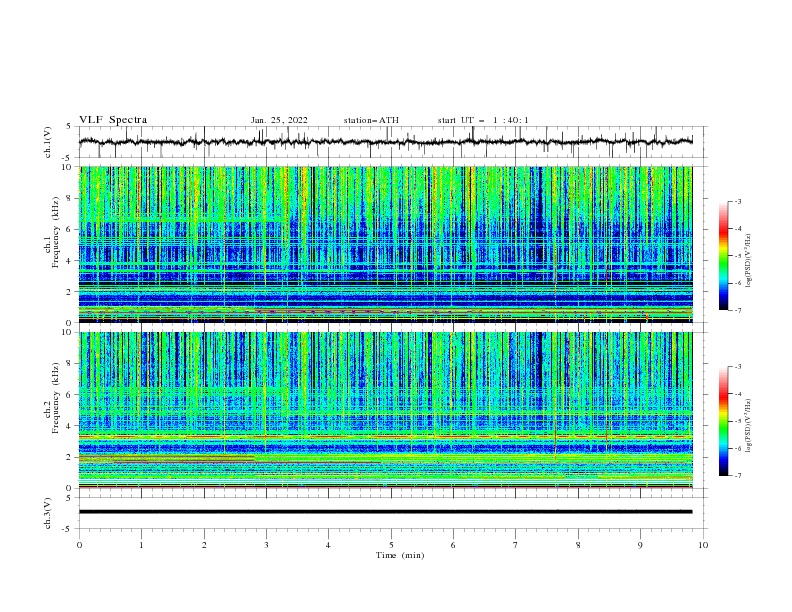Click the 'ch.3(V)' axis label
Screen dimensions: 792x612
click(48, 513)
